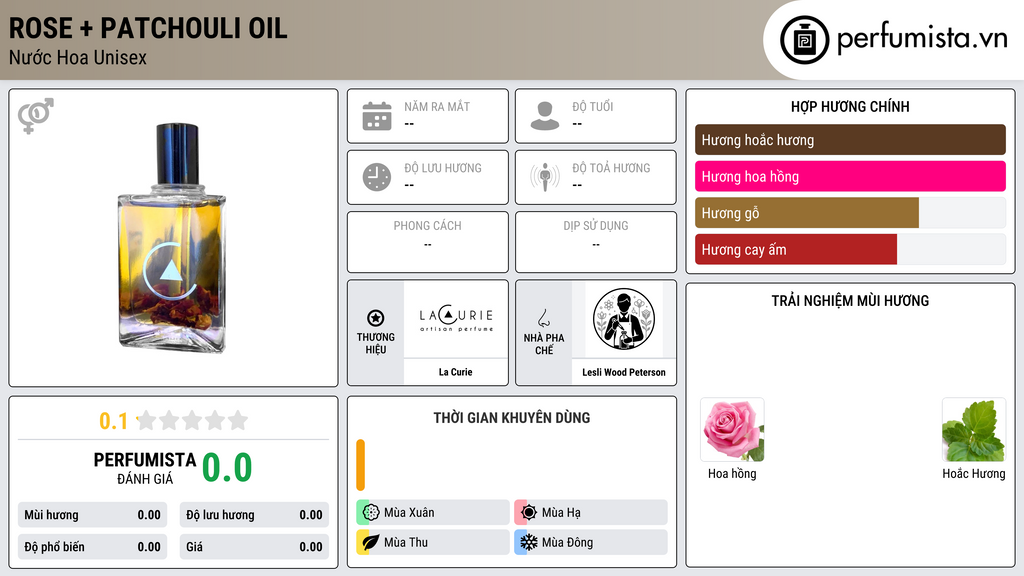Click the Dịp Sử Dụng info box

click(x=596, y=242)
